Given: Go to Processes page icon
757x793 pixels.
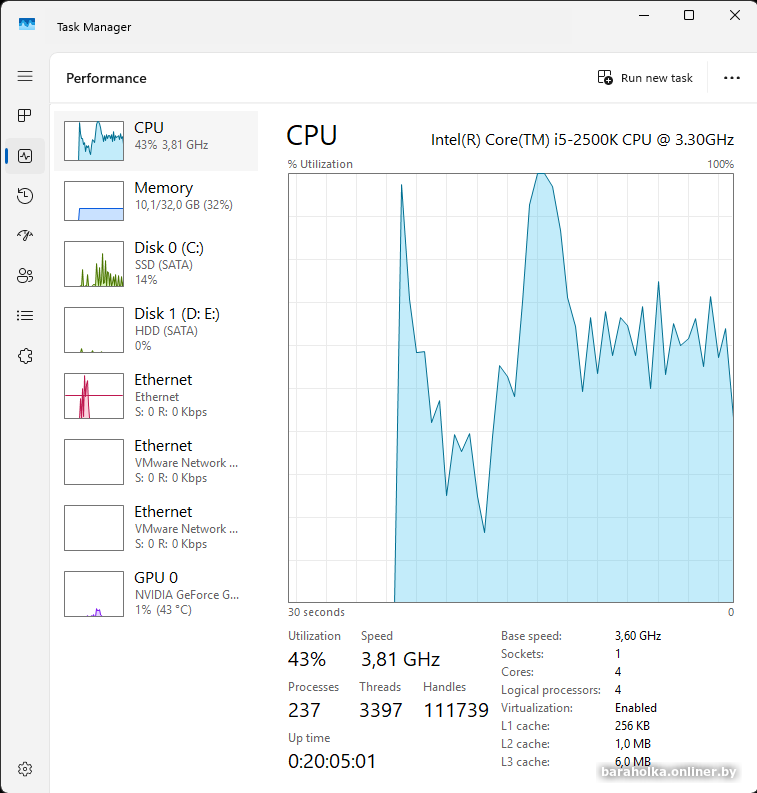Looking at the screenshot, I should point(25,116).
